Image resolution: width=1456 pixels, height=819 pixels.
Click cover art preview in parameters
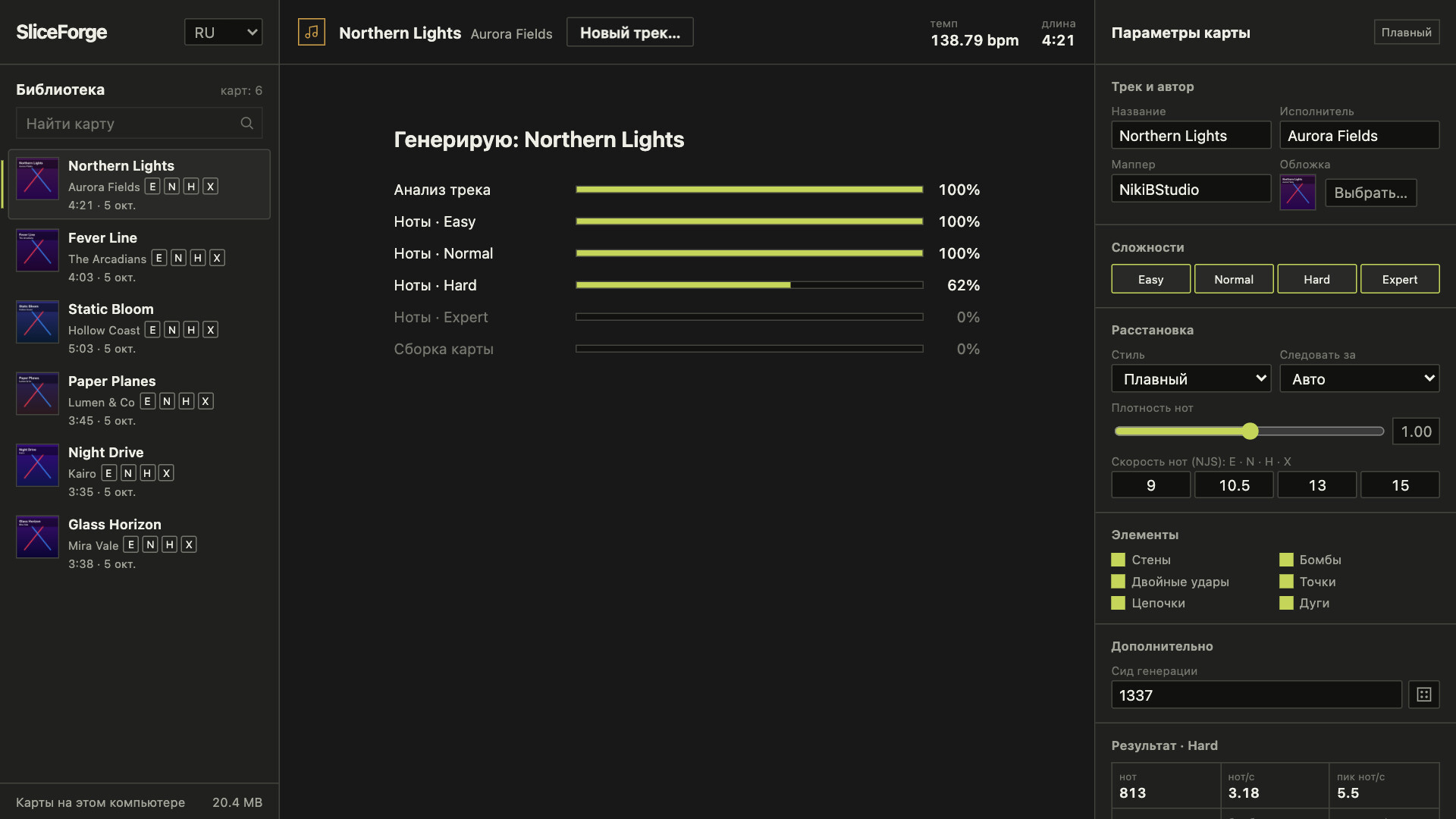(1298, 193)
